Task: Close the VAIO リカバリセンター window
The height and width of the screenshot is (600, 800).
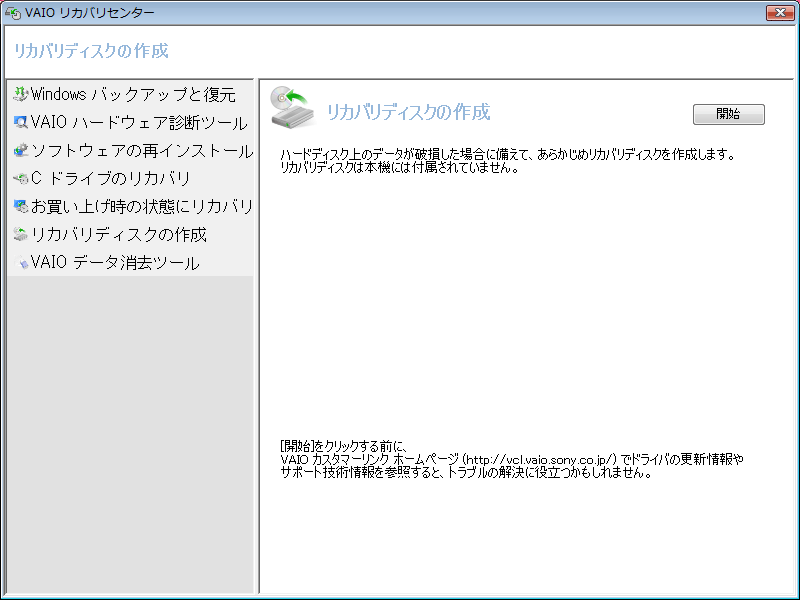Action: click(x=780, y=13)
